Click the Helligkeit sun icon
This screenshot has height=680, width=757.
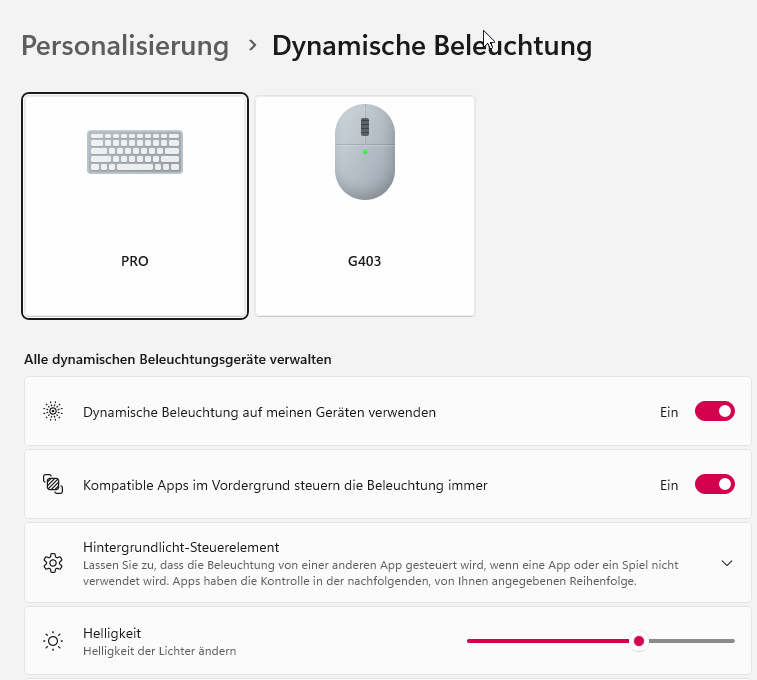[x=53, y=641]
